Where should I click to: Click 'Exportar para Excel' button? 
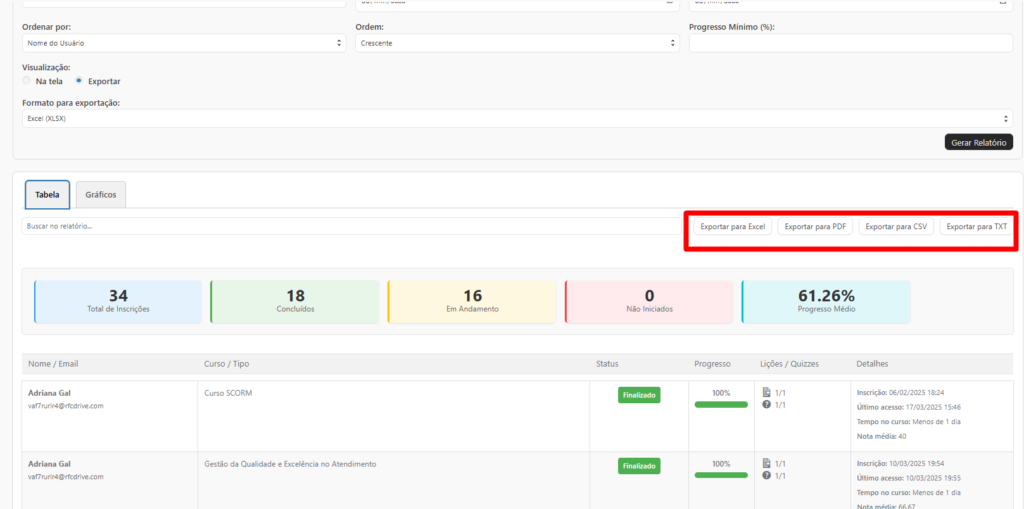(732, 227)
